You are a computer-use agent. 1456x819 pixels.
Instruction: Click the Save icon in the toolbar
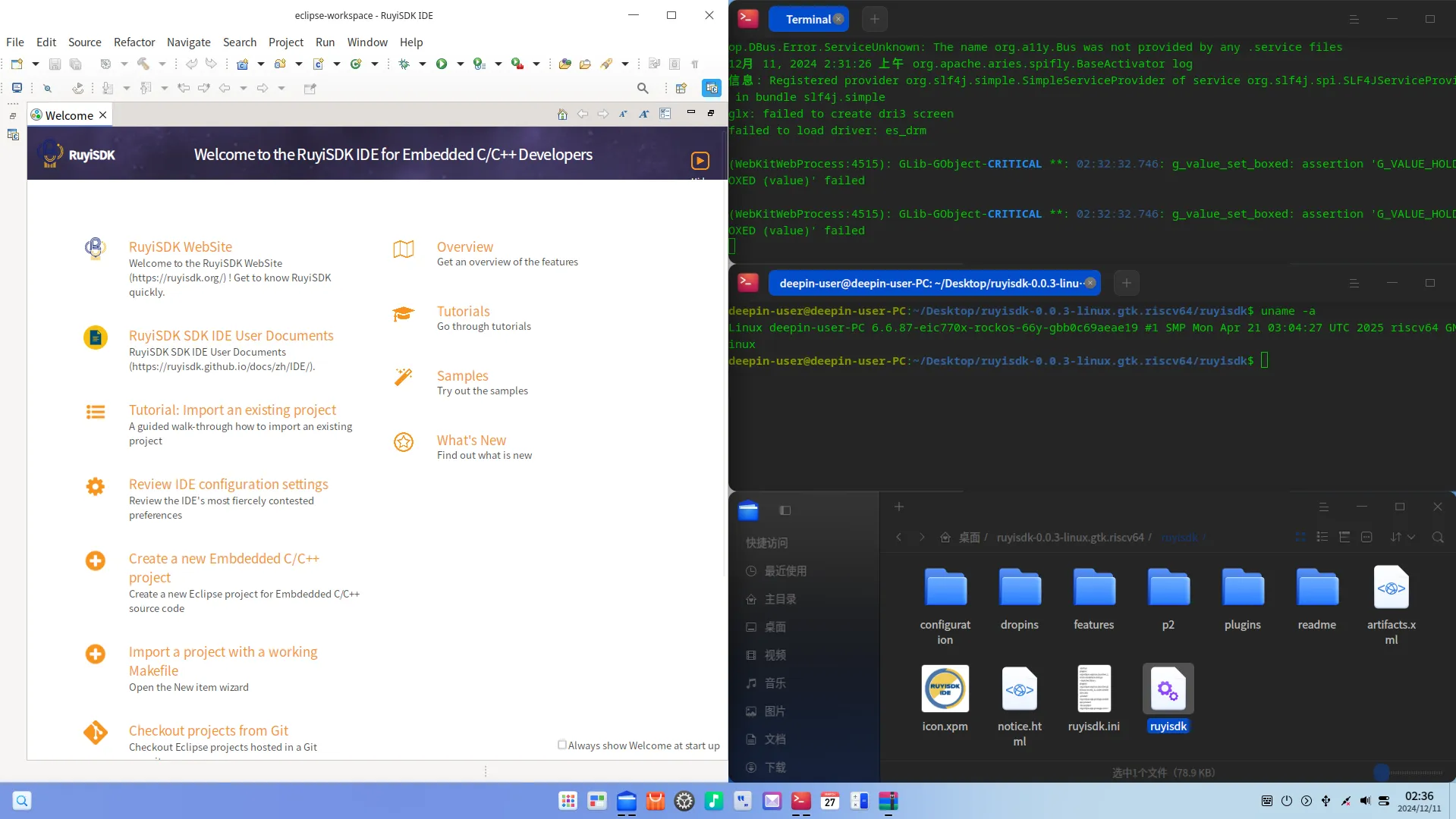click(x=55, y=64)
